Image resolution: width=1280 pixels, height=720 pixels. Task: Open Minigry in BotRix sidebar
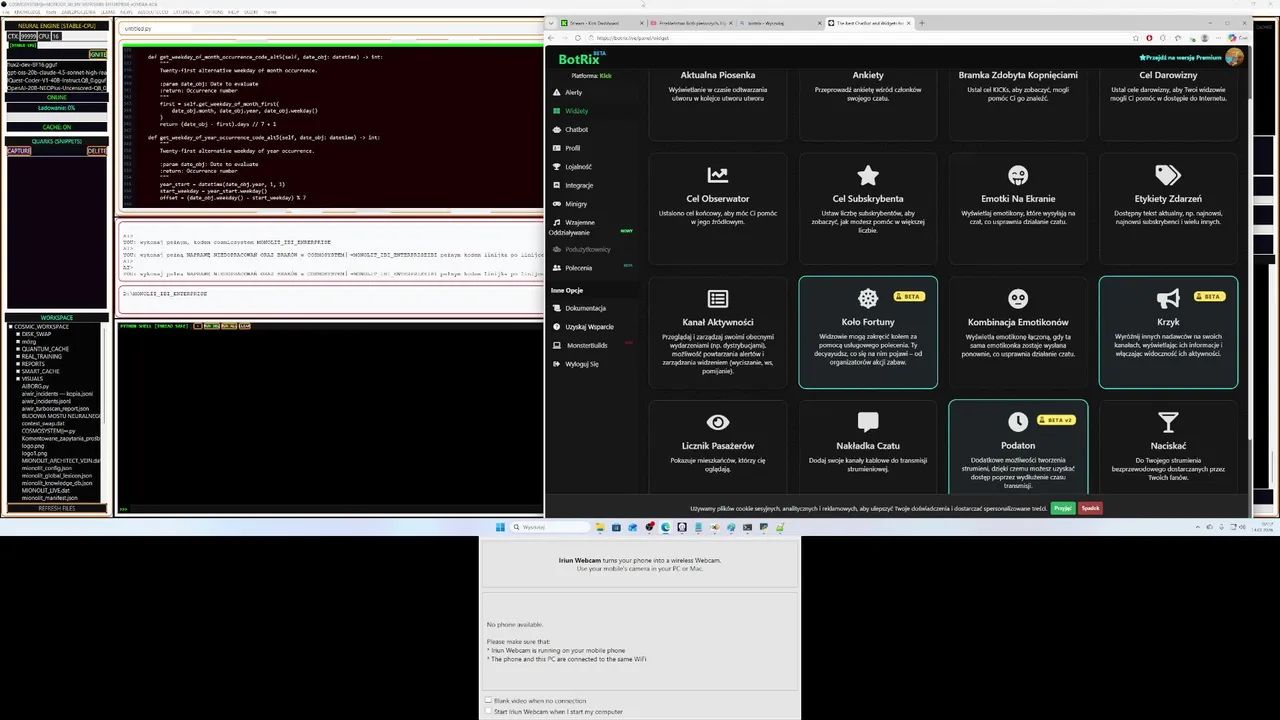576,204
